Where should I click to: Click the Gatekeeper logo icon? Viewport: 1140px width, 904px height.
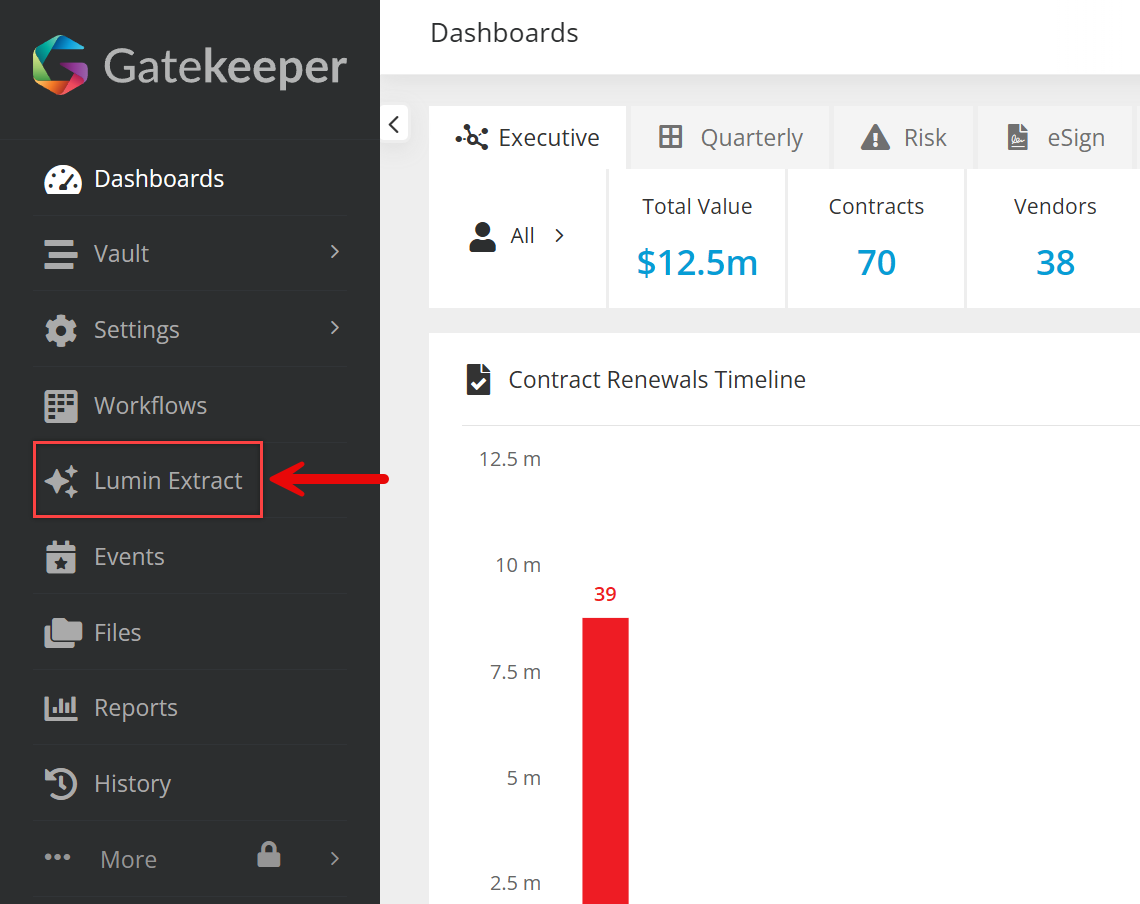coord(59,65)
